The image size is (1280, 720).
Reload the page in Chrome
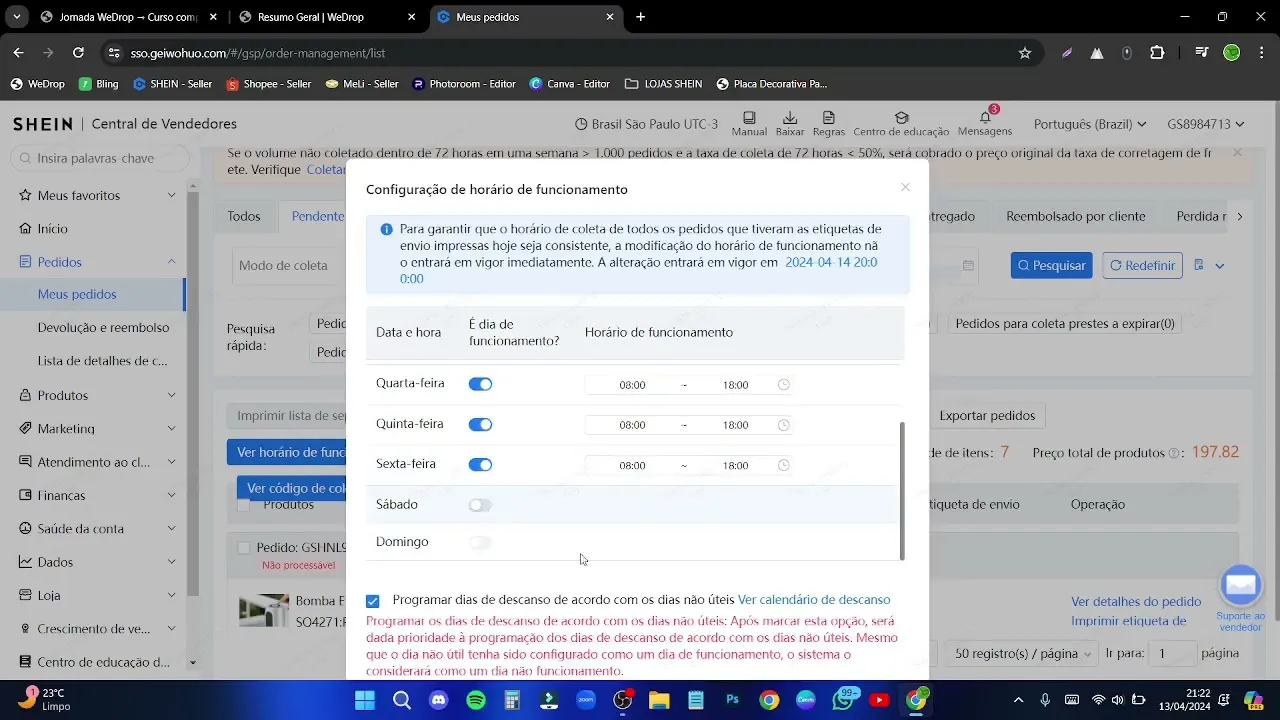(x=78, y=53)
